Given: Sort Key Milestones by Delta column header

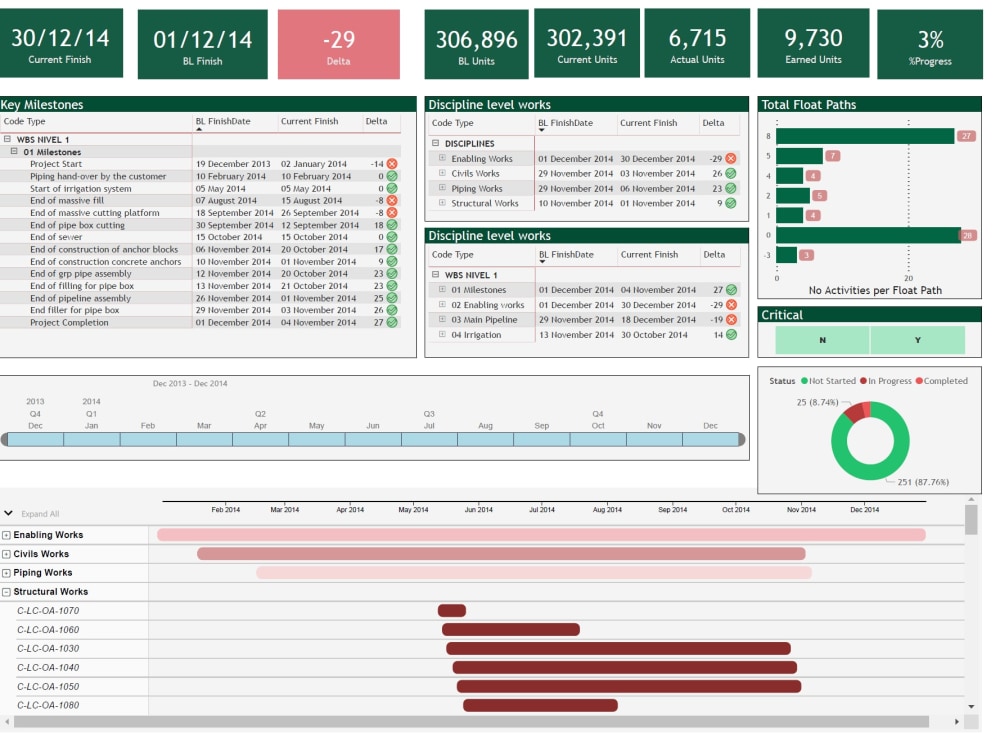Looking at the screenshot, I should [376, 121].
